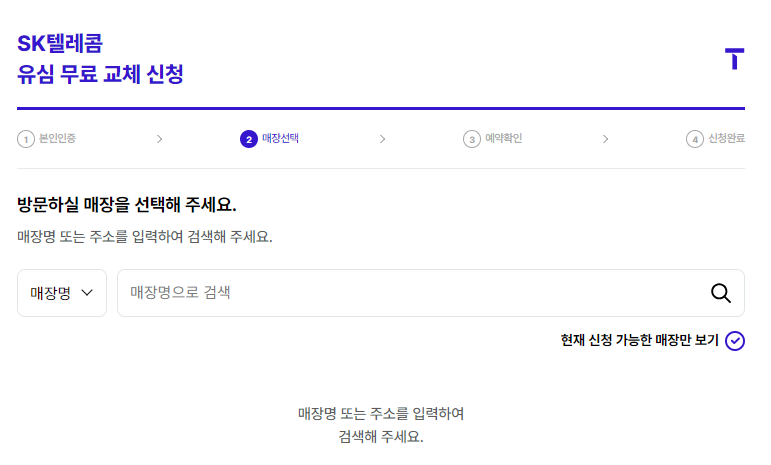Toggle '현재 신청 가능한 매장만 보기' checkmark
771x465 pixels.
[735, 341]
